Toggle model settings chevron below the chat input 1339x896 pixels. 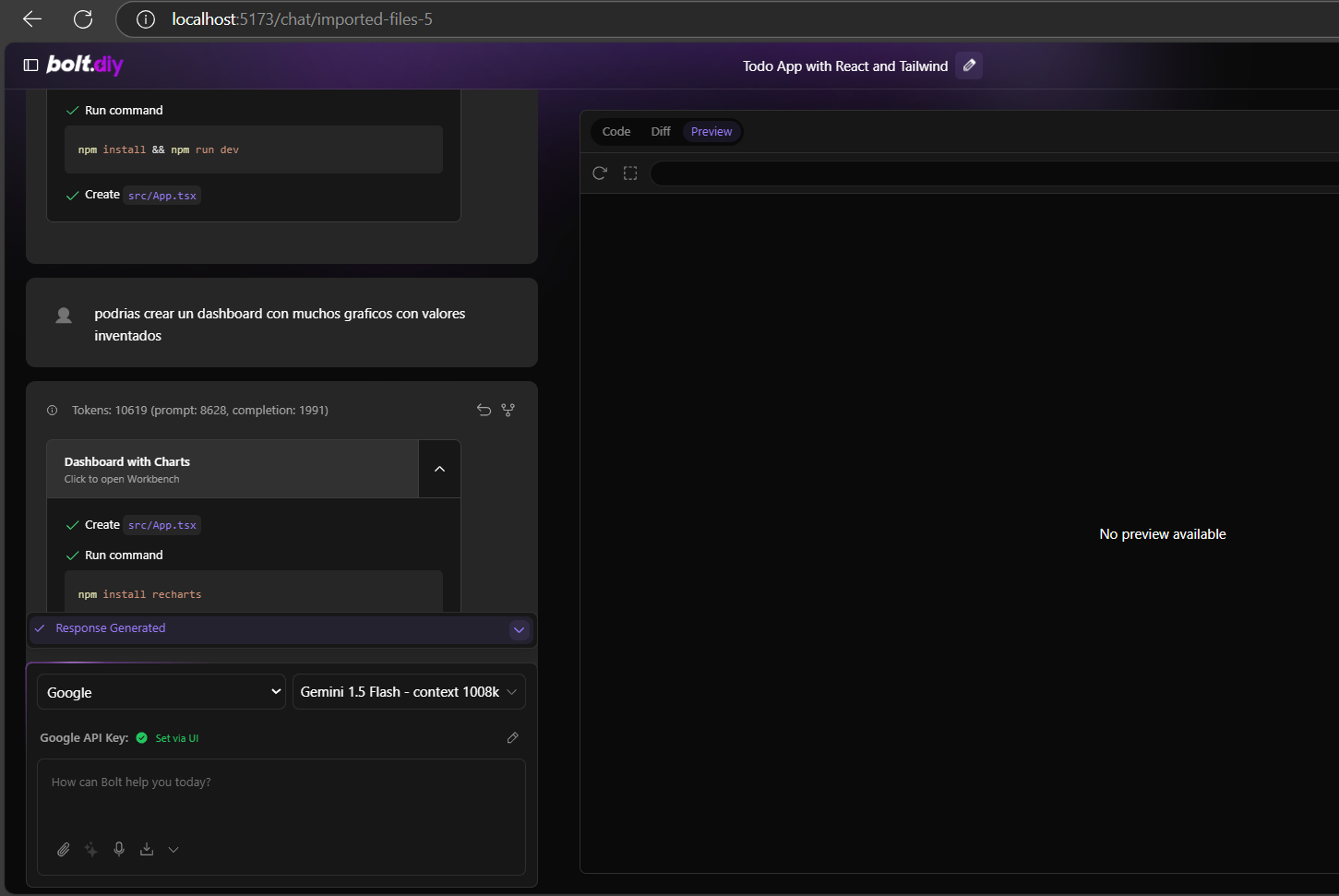[x=173, y=850]
